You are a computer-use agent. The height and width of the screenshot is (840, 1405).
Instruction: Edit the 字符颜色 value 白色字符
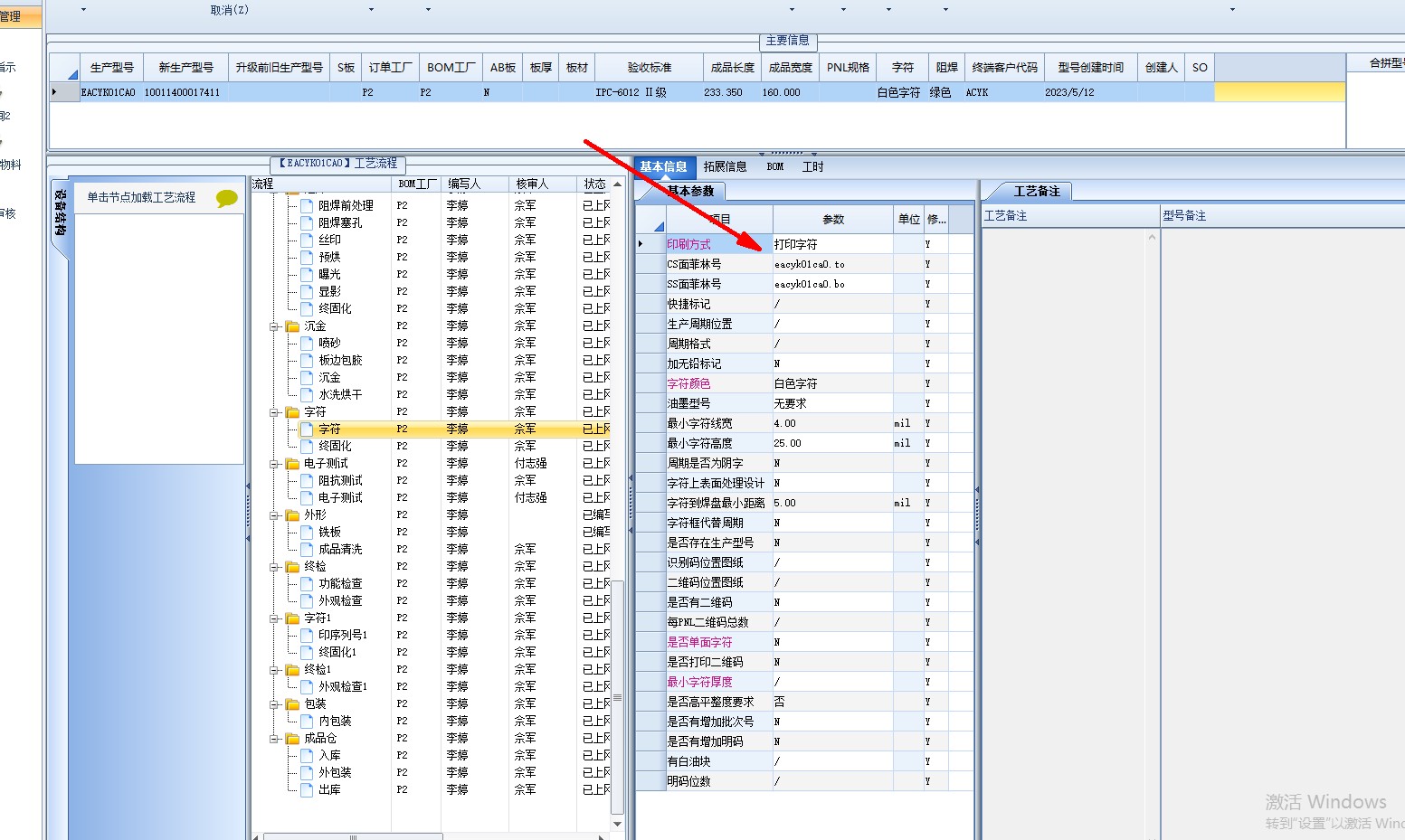click(x=832, y=383)
